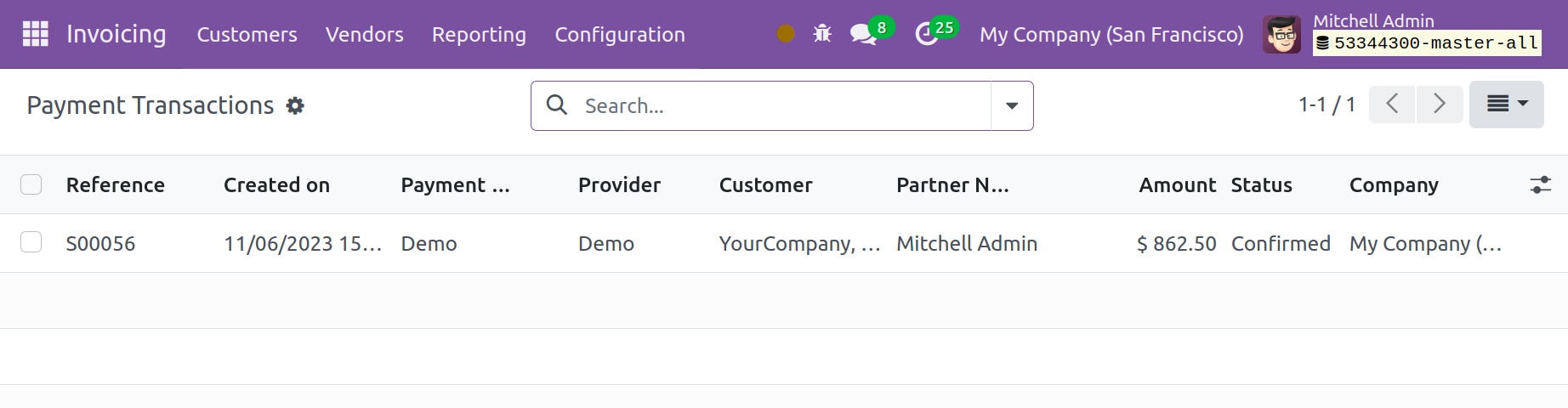Click the search magnifier icon
1568x408 pixels.
(x=557, y=105)
